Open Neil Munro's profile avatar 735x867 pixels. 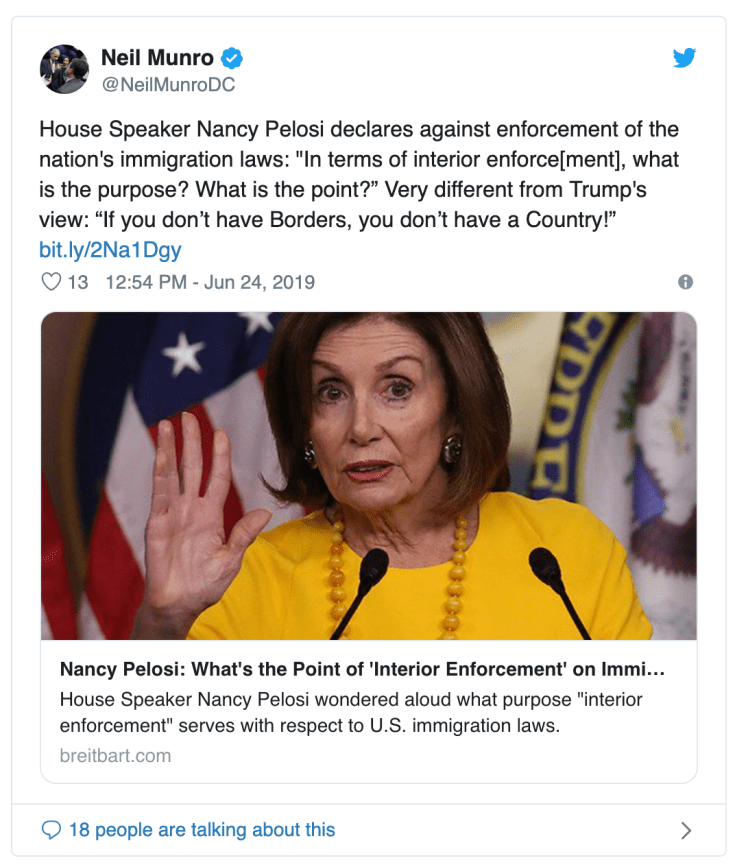coord(64,70)
